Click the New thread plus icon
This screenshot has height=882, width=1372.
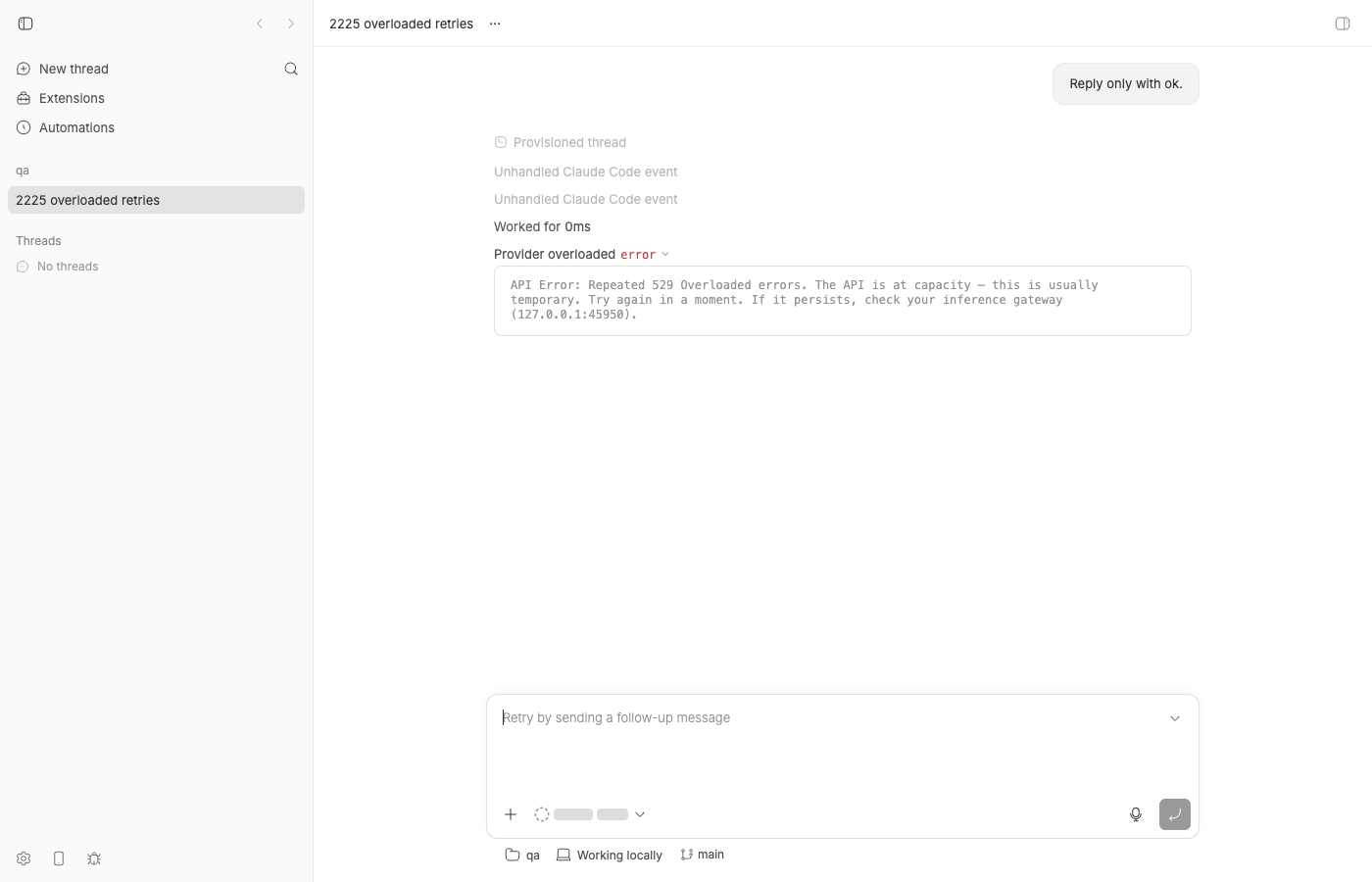24,69
